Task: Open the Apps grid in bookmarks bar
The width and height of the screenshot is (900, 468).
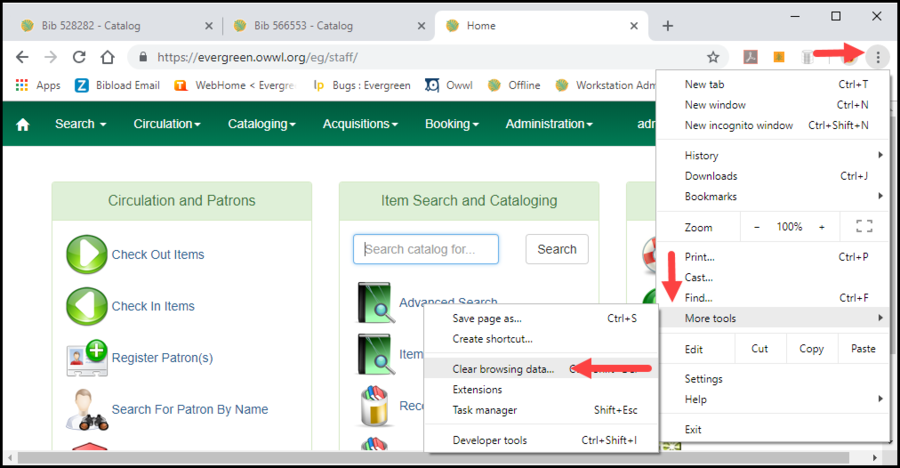Action: [38, 85]
